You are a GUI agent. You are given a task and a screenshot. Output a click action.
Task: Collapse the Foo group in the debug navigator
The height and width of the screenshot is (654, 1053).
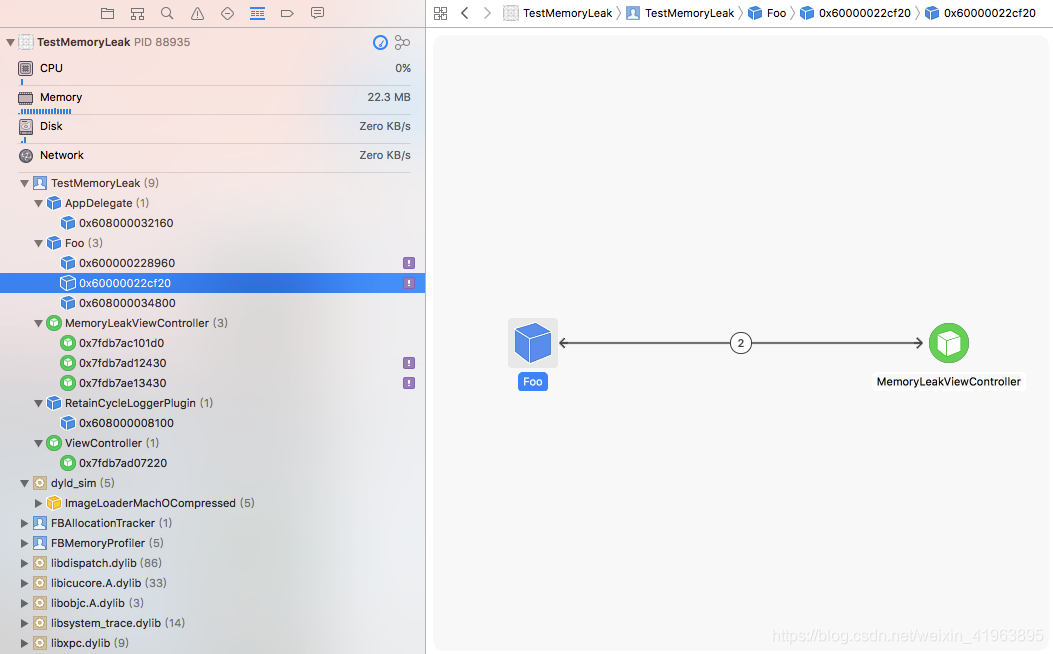click(x=38, y=243)
